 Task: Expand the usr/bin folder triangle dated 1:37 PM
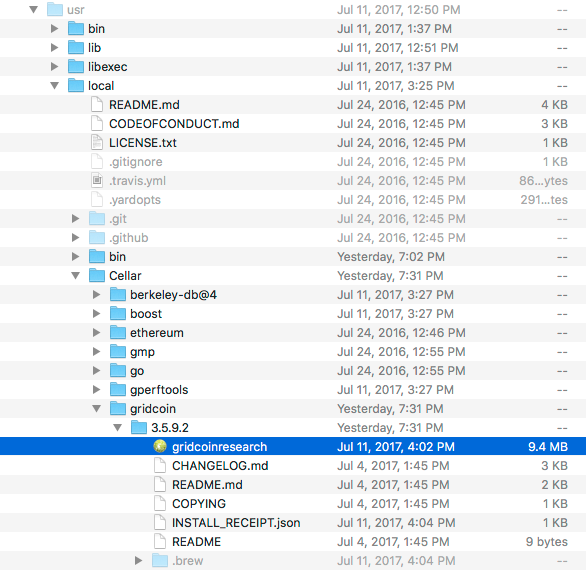[55, 28]
